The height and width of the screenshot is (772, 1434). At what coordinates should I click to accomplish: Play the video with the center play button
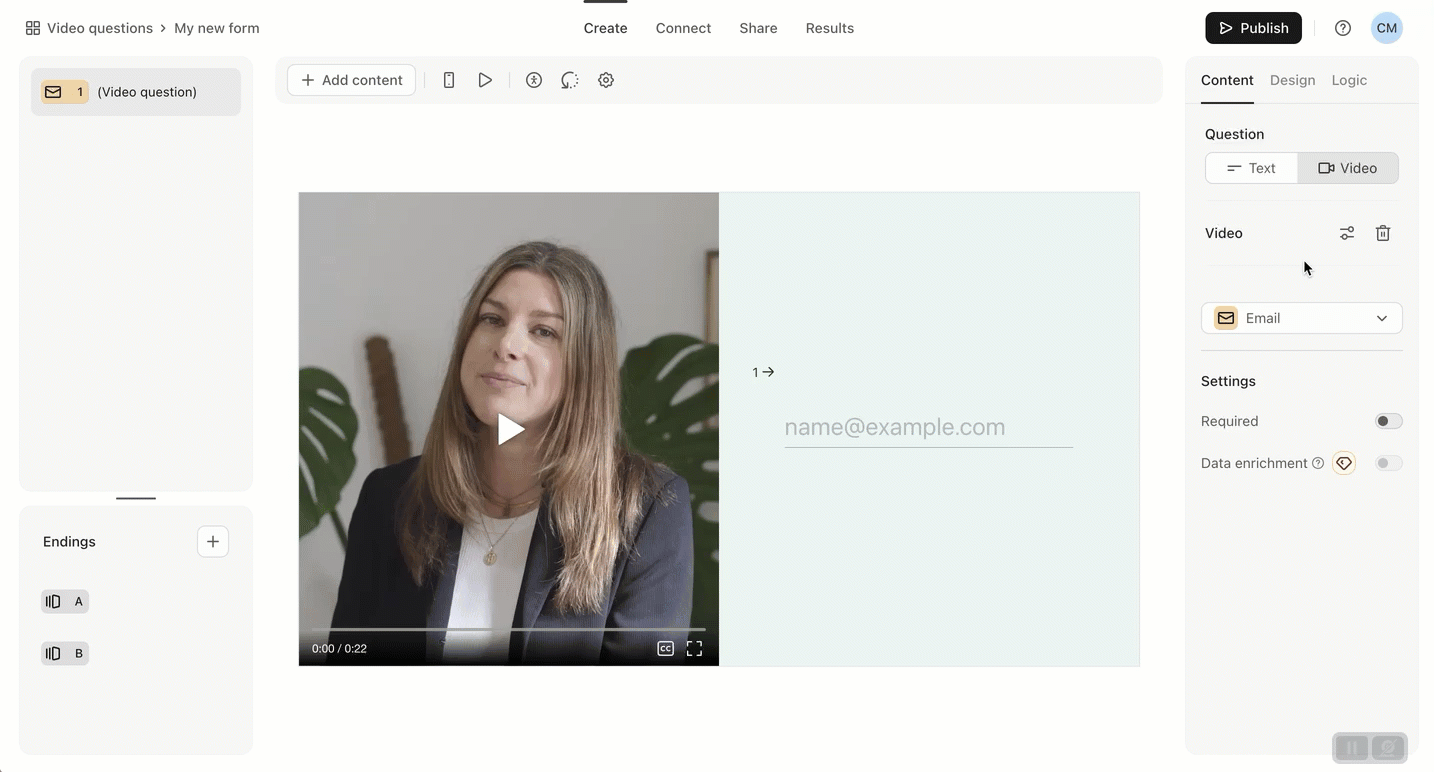(x=510, y=429)
